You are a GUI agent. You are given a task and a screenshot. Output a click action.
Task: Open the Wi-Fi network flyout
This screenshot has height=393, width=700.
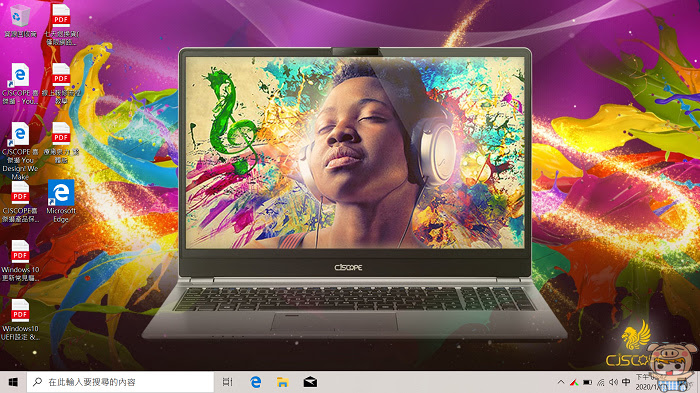pyautogui.click(x=601, y=382)
